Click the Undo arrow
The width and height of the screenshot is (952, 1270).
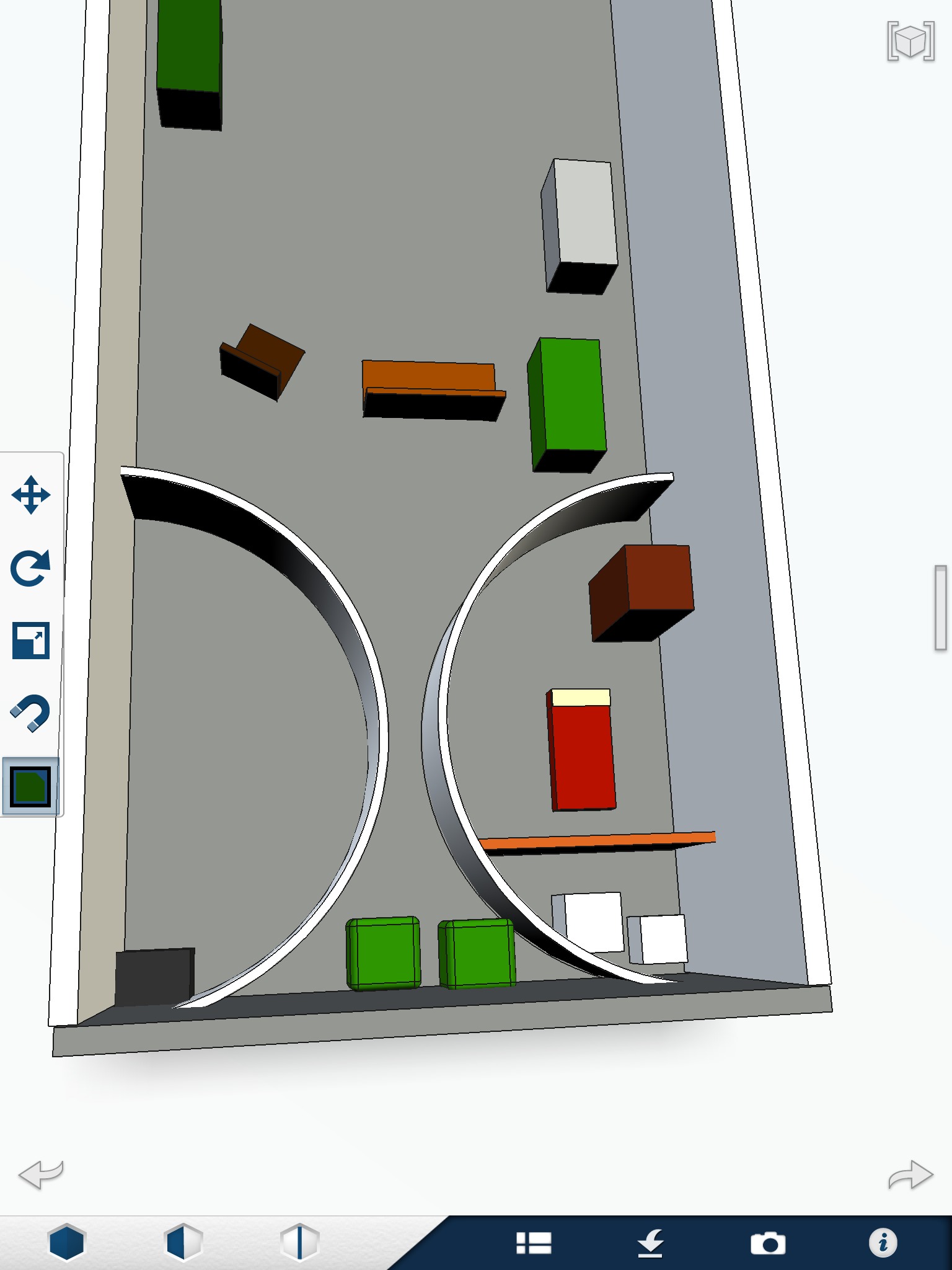tap(42, 1174)
